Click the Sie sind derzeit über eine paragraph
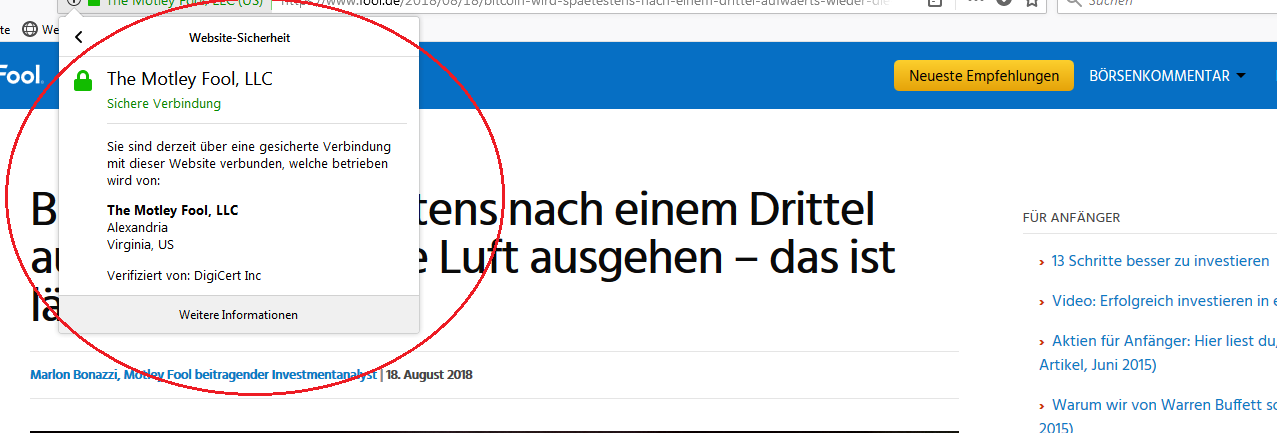 249,164
